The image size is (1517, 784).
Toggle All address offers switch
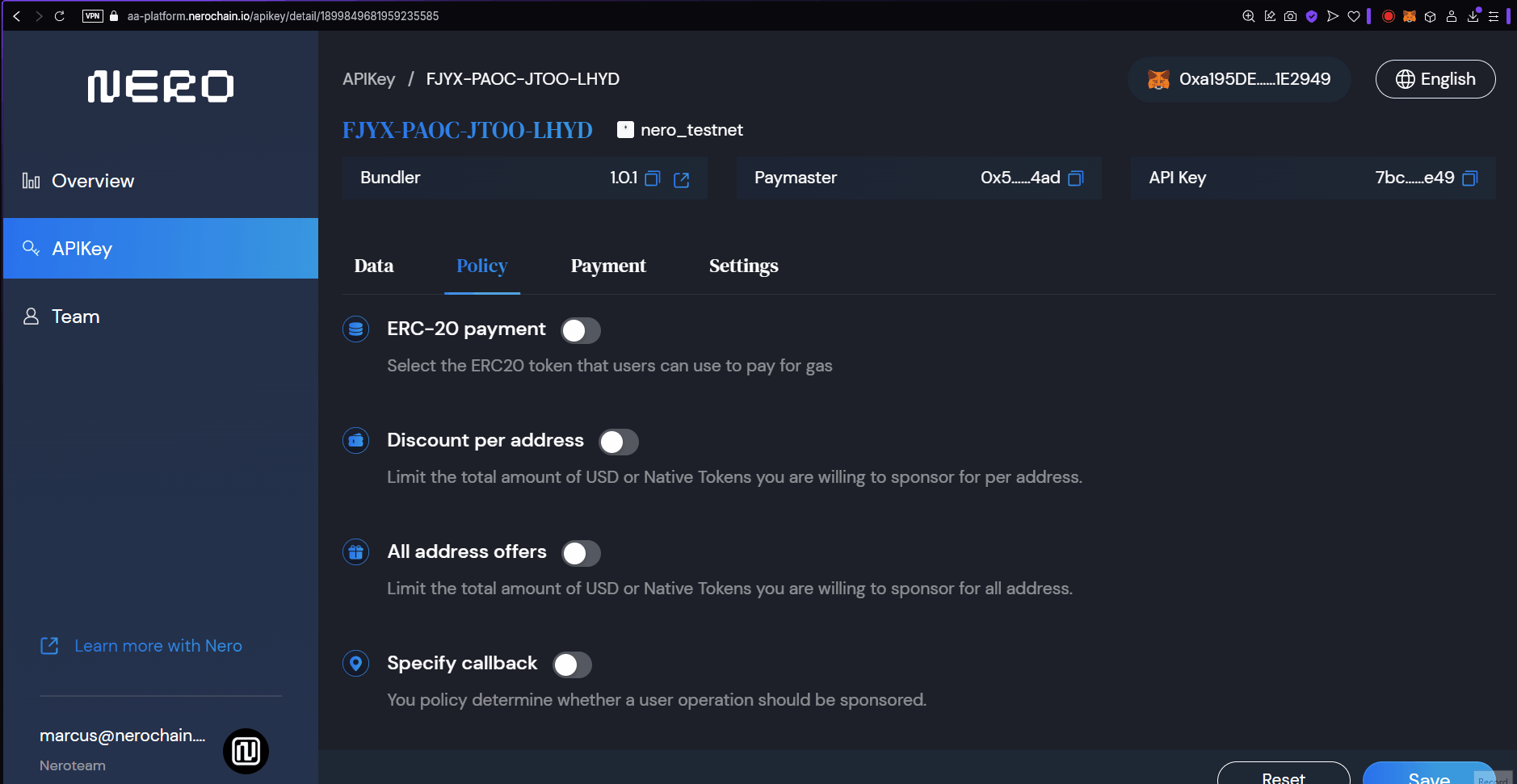tap(581, 553)
